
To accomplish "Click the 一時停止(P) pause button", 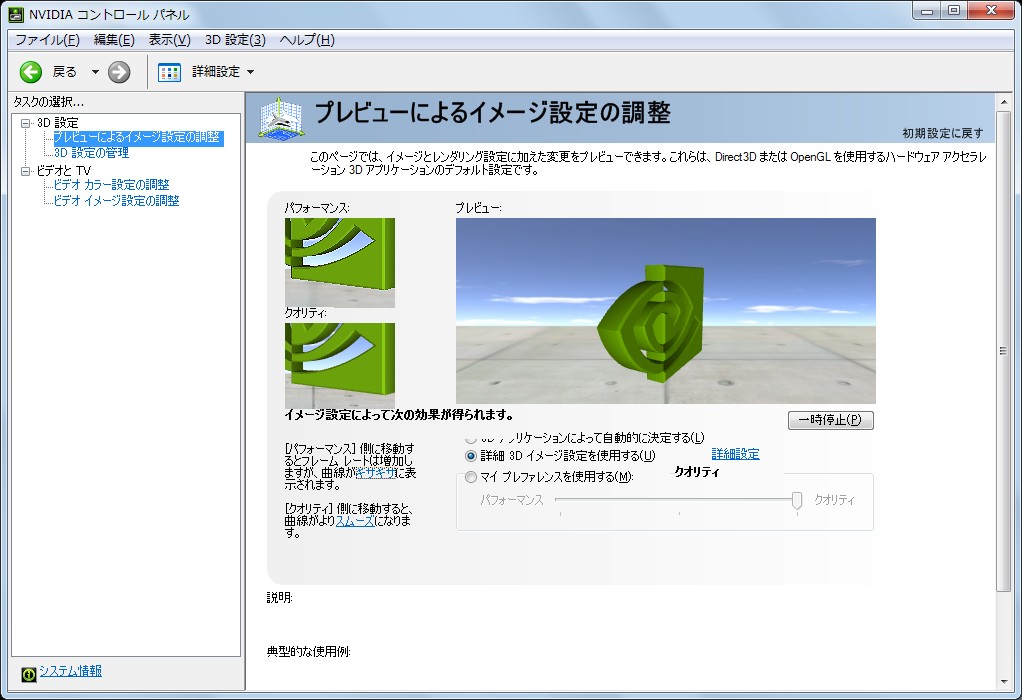I will [830, 420].
